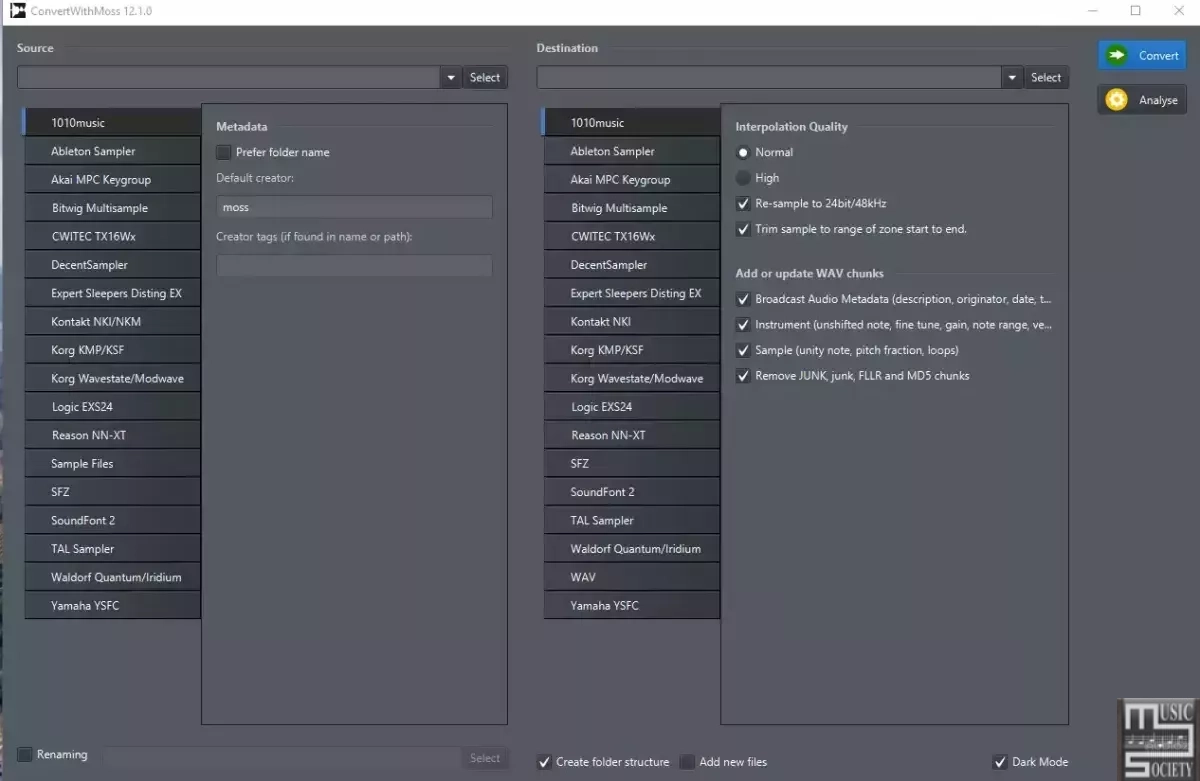Toggle Remove JUNK, junk, FLLR and MD5 chunks
Image resolution: width=1200 pixels, height=781 pixels.
coord(743,376)
